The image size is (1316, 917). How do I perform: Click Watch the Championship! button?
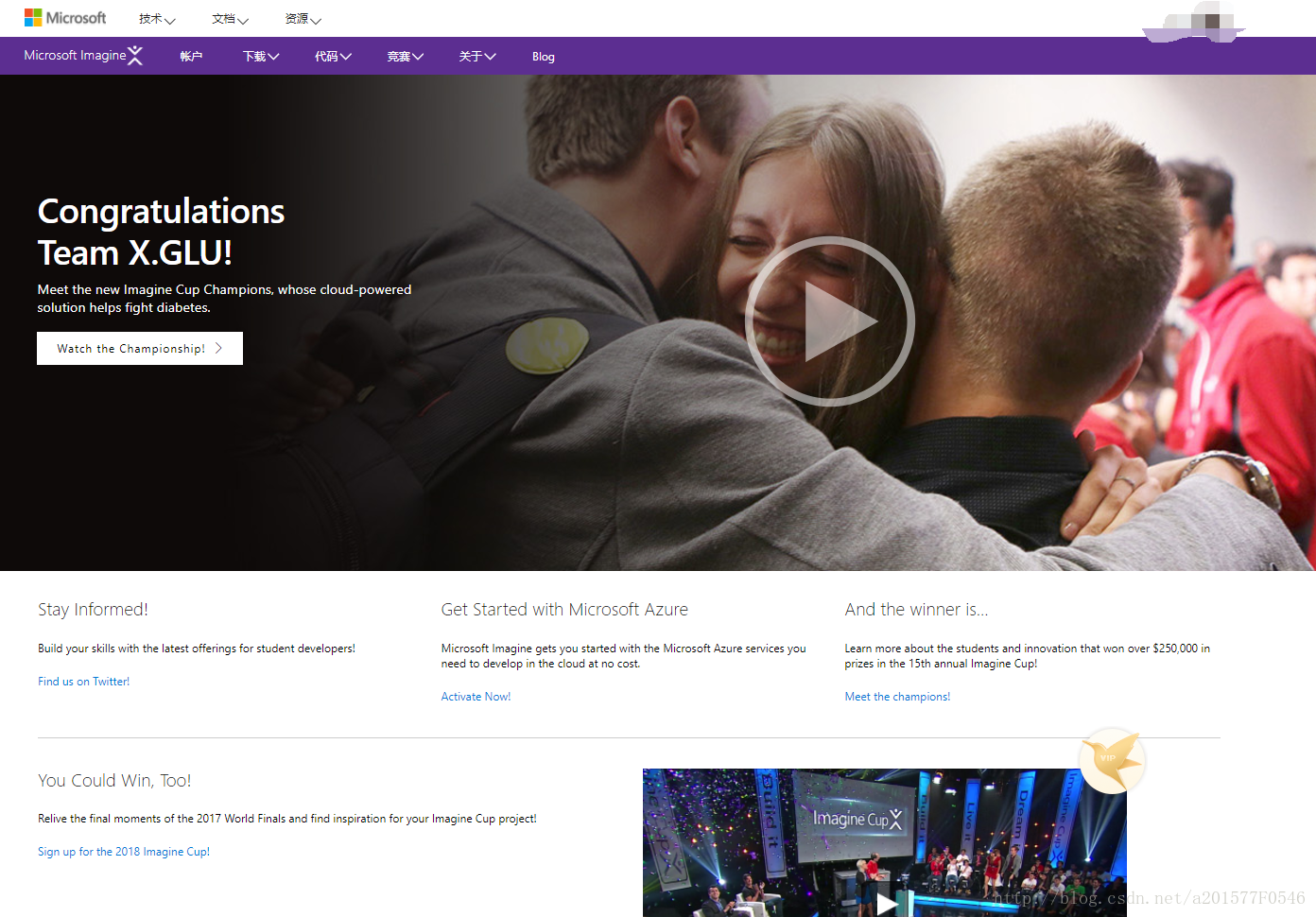(140, 348)
